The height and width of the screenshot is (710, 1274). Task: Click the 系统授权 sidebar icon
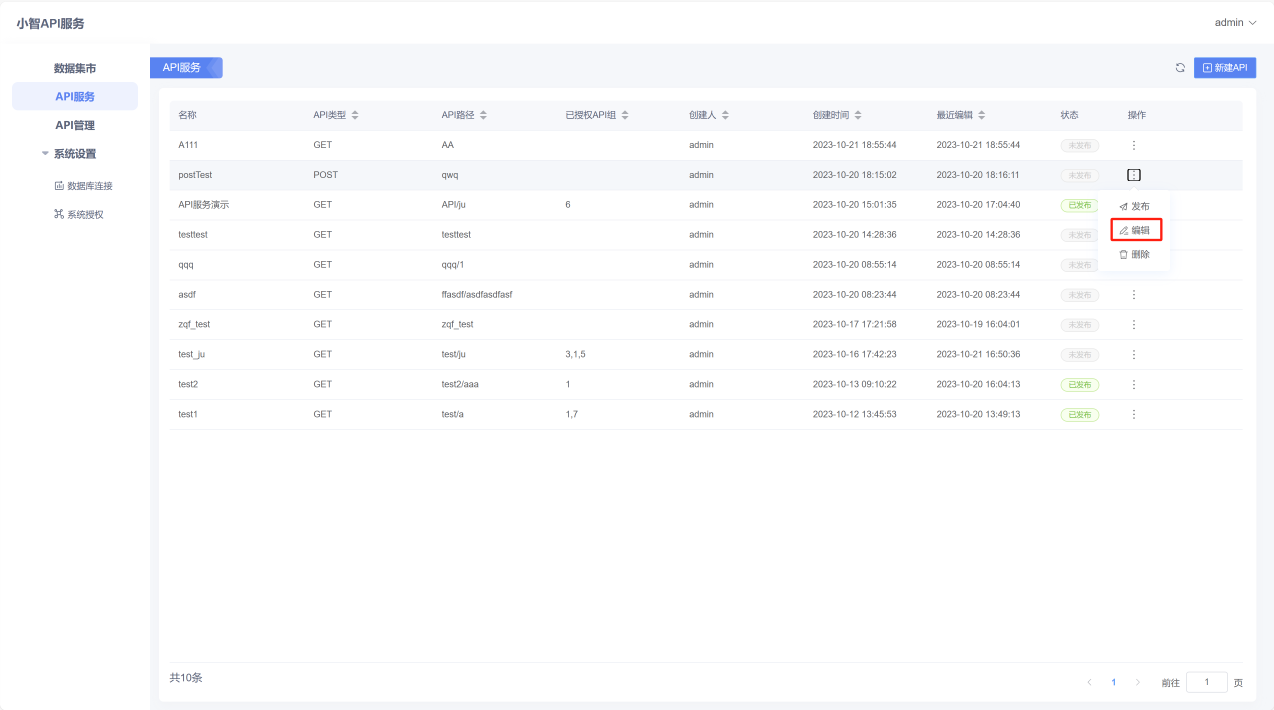[59, 214]
